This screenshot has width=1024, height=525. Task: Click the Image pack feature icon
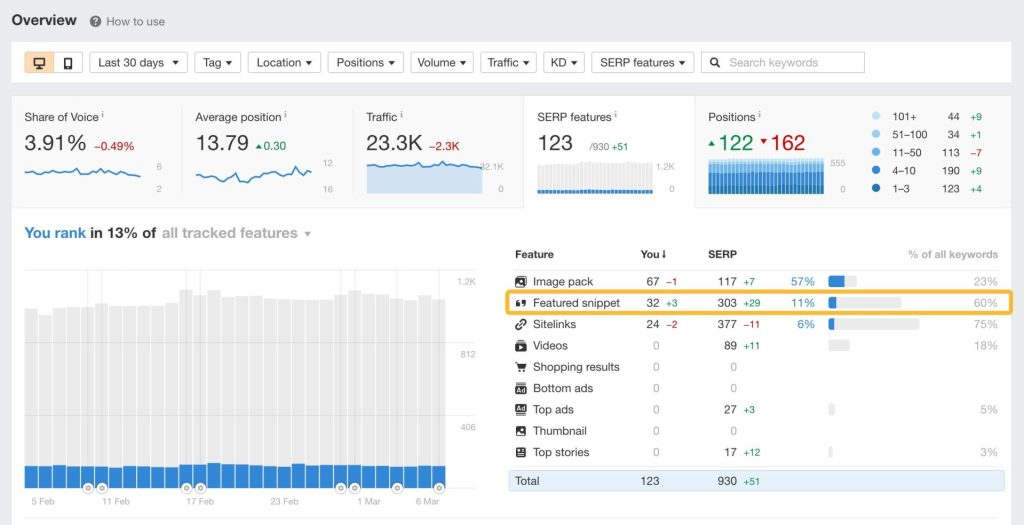pos(521,282)
